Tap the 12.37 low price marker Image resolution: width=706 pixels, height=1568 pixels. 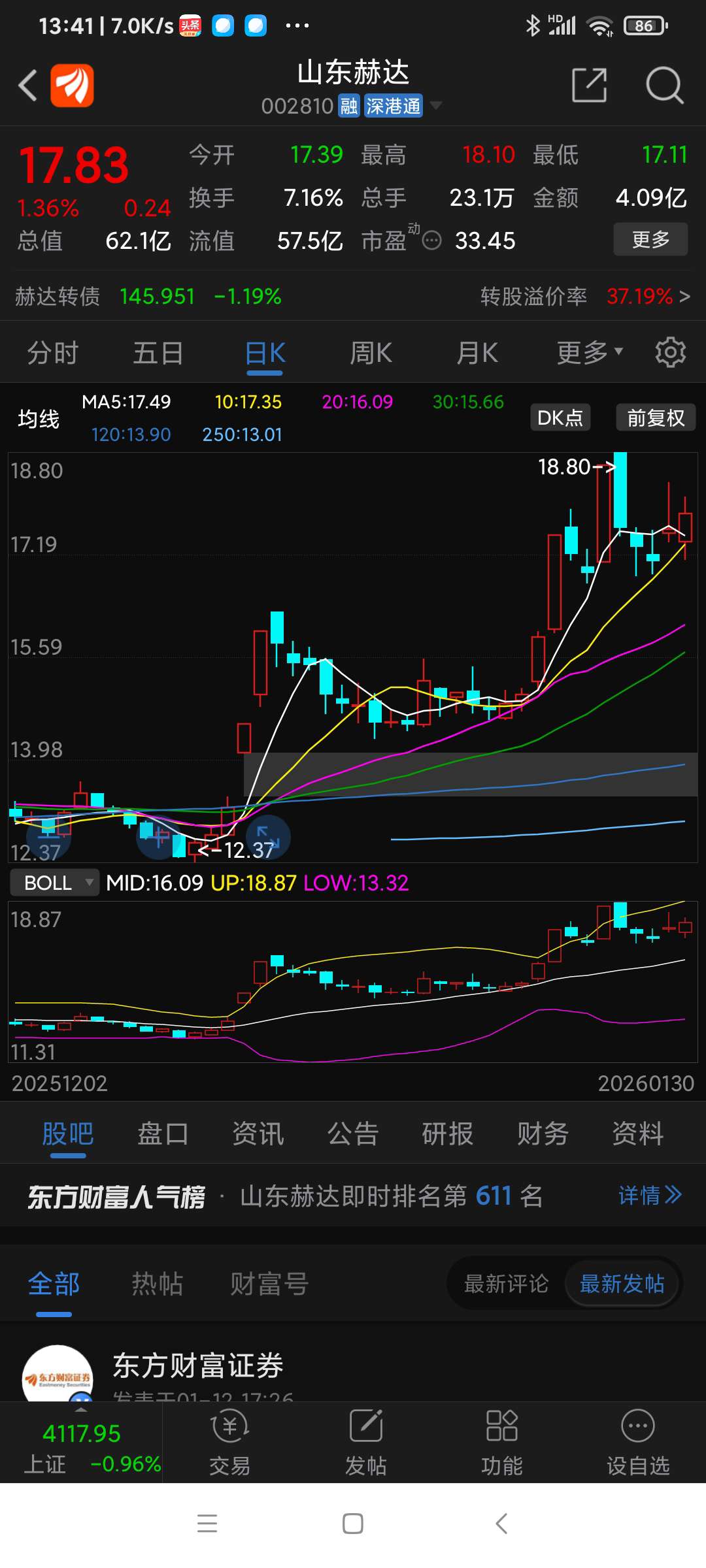click(x=236, y=850)
